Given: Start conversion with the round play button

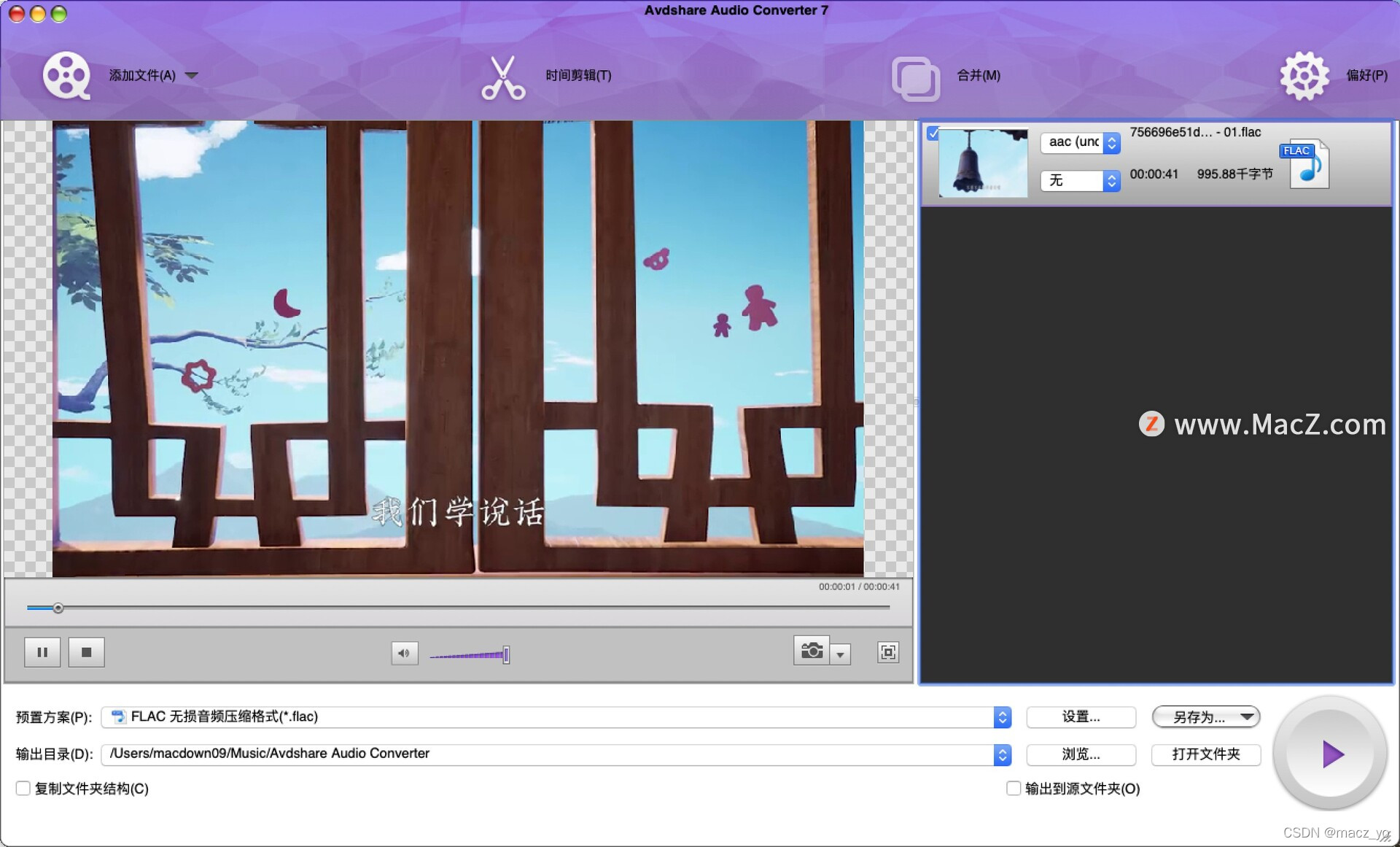Looking at the screenshot, I should point(1331,754).
